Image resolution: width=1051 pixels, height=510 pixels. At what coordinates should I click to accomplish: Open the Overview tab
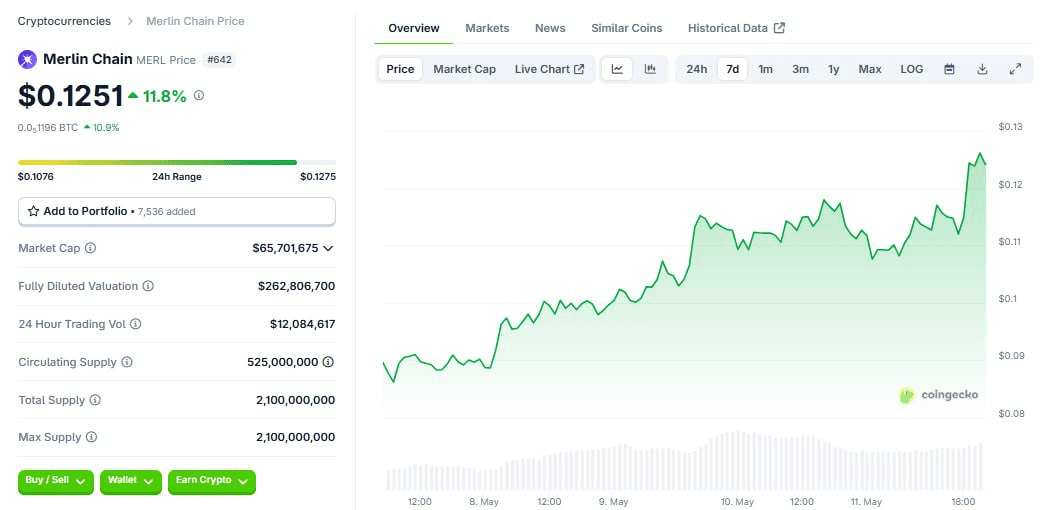(x=414, y=28)
